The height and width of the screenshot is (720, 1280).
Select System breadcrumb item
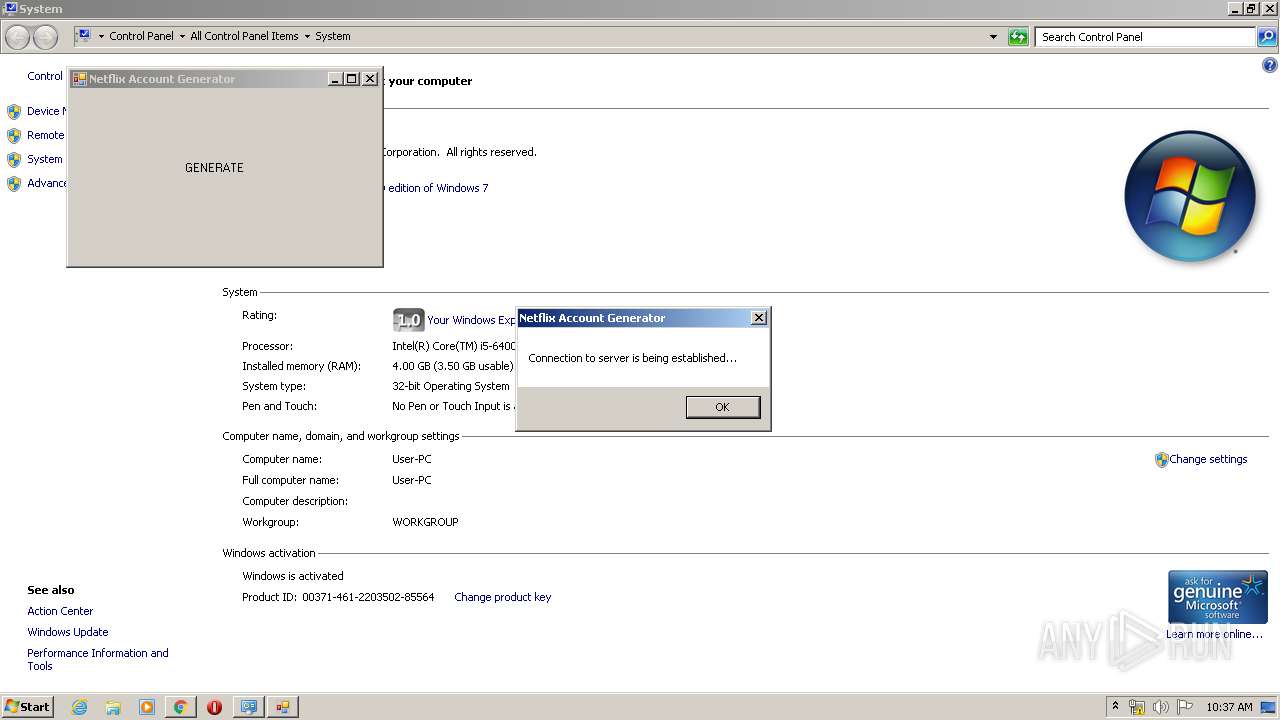coord(333,36)
